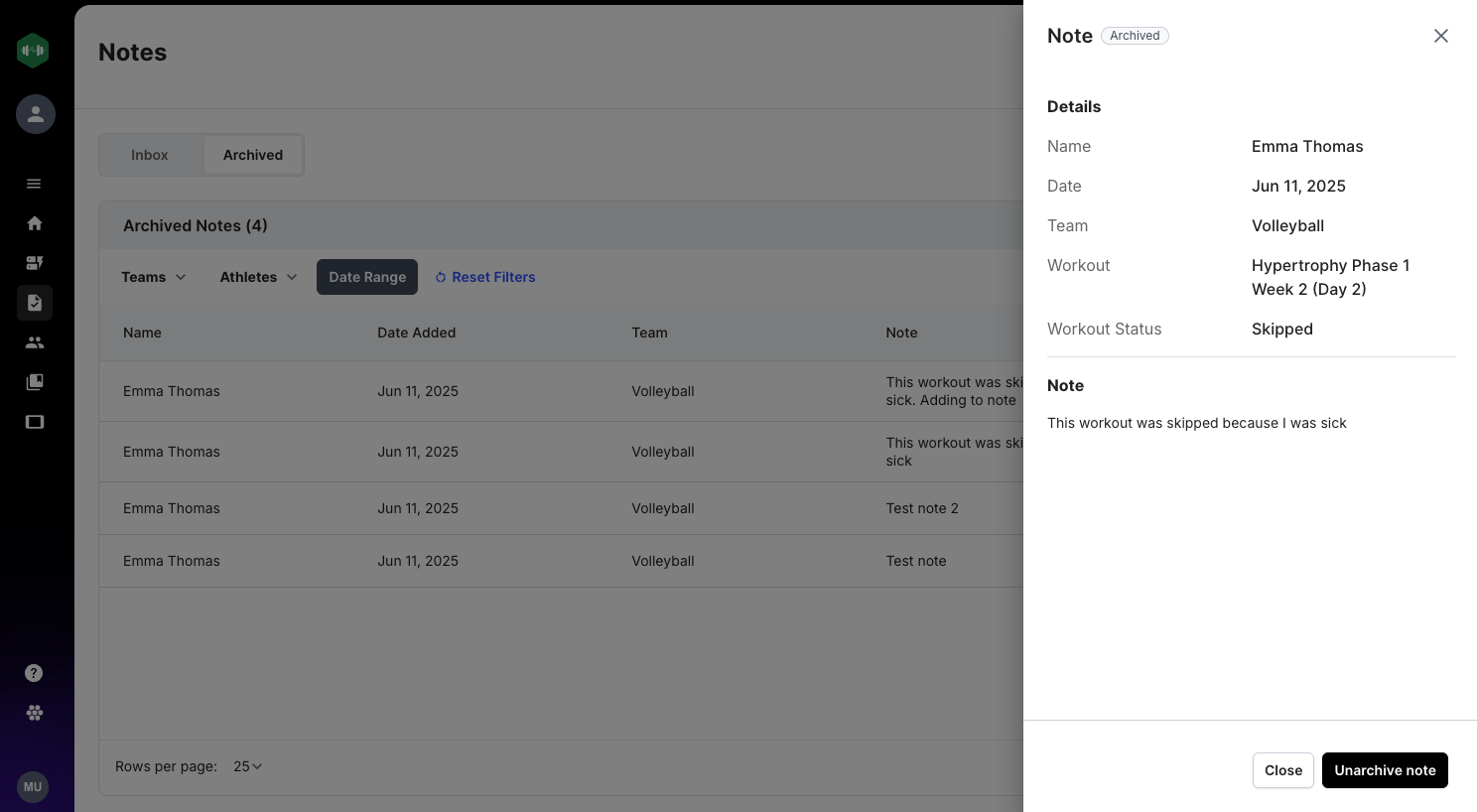
Task: Toggle the hamburger menu icon
Action: click(34, 184)
